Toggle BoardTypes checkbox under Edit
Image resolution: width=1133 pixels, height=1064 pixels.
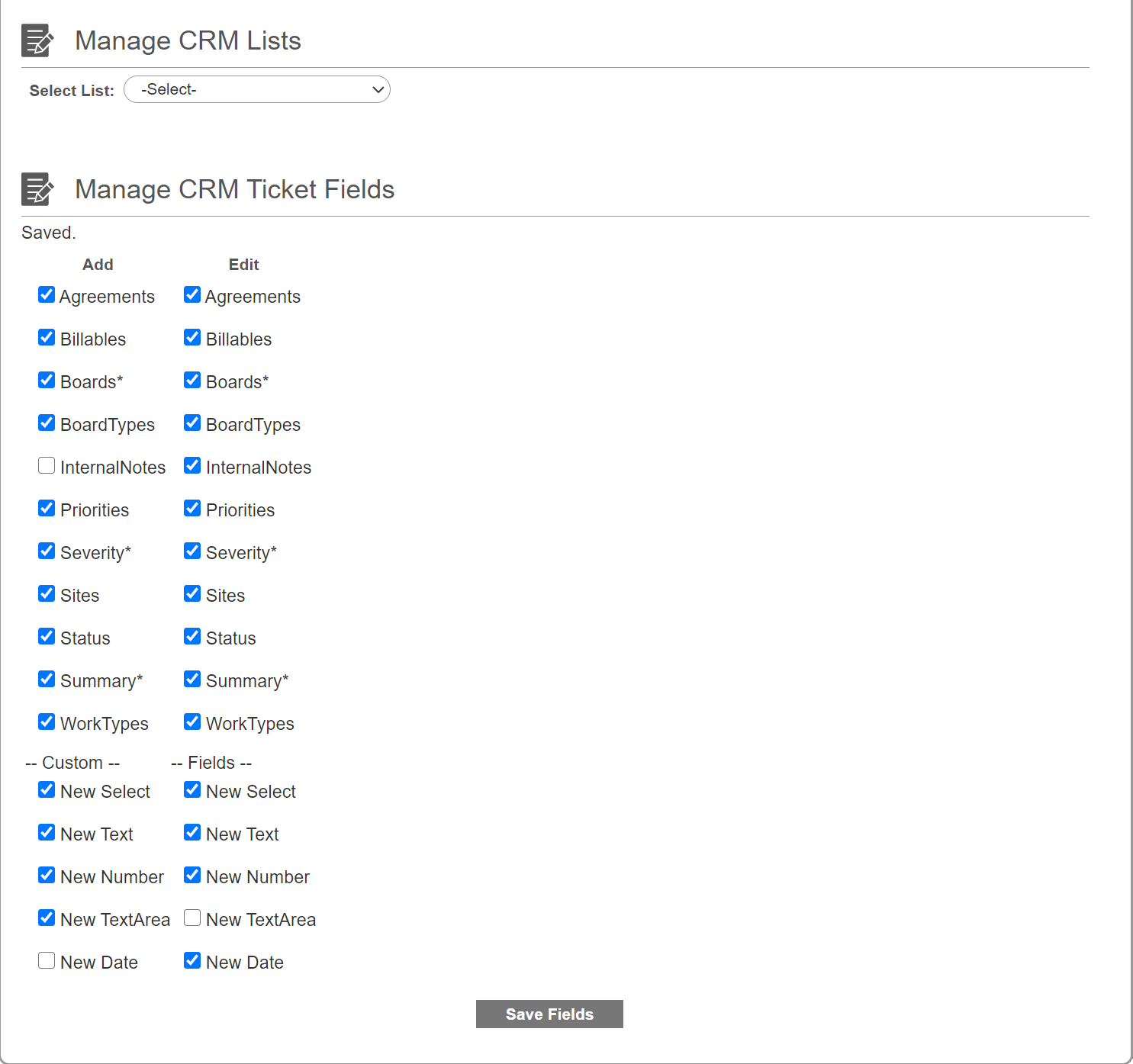coord(192,423)
